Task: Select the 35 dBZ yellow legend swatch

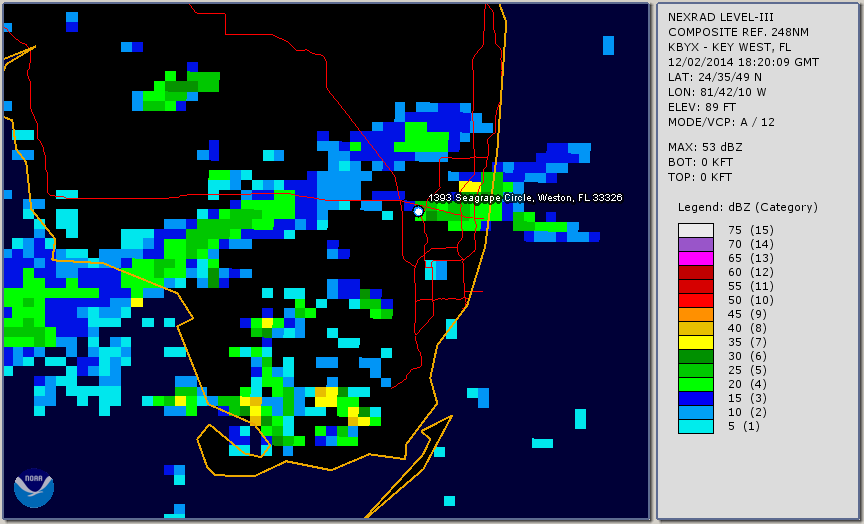Action: (695, 342)
